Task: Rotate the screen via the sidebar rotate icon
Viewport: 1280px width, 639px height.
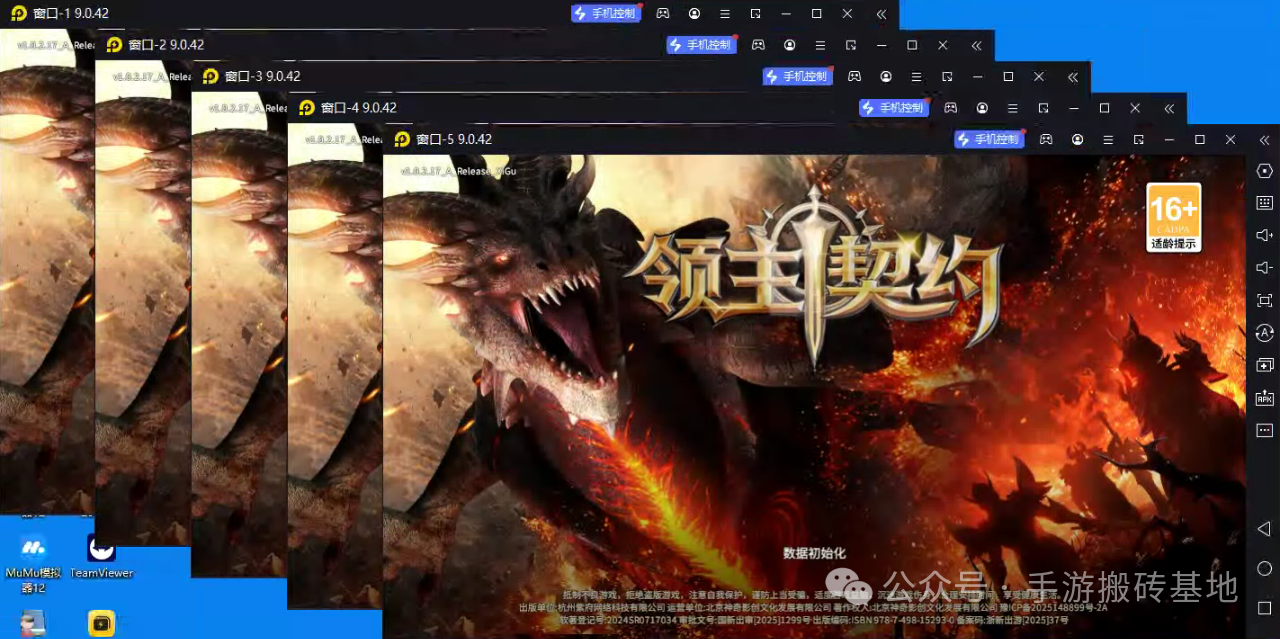Action: coord(1264,332)
